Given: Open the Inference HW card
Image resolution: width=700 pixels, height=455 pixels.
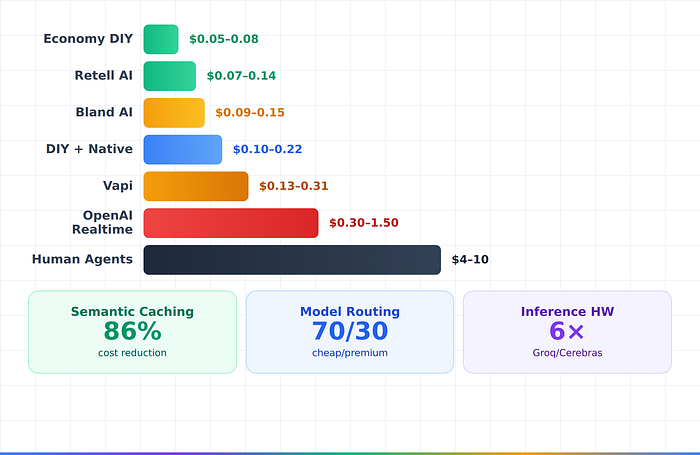Looking at the screenshot, I should coord(567,332).
